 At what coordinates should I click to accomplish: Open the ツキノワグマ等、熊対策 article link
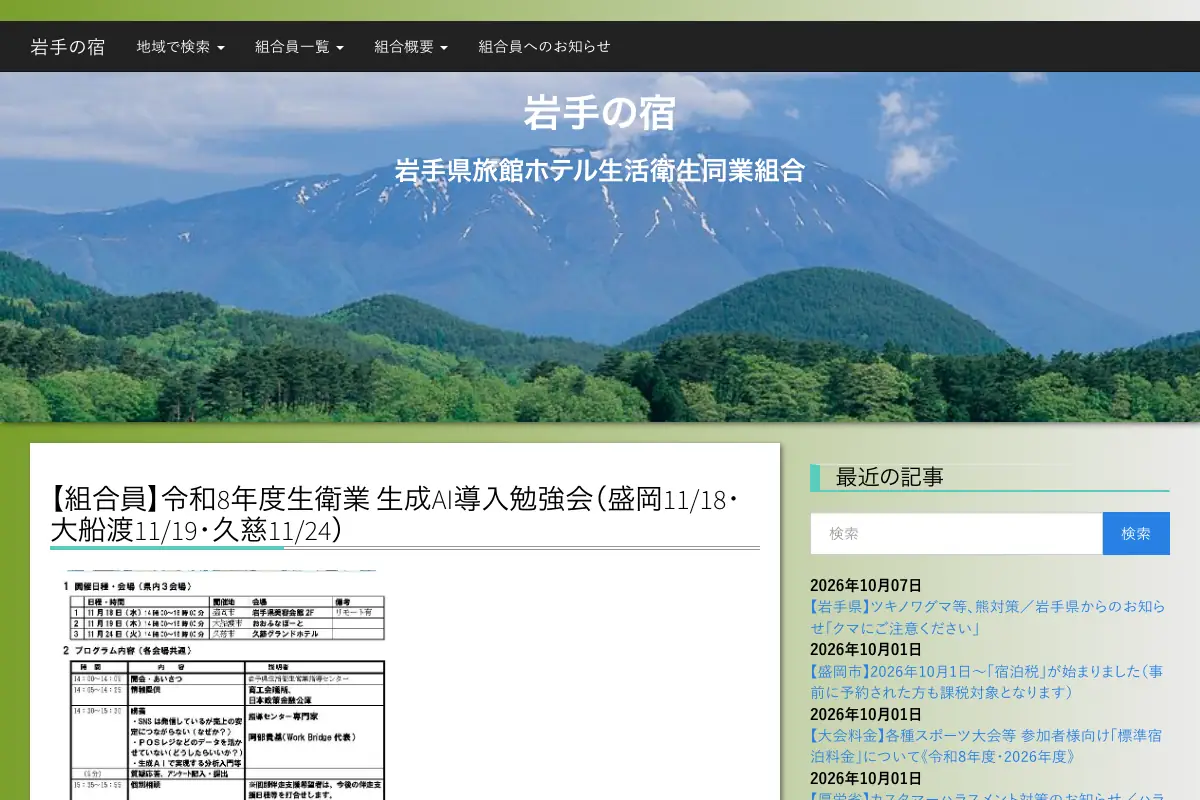pos(987,617)
